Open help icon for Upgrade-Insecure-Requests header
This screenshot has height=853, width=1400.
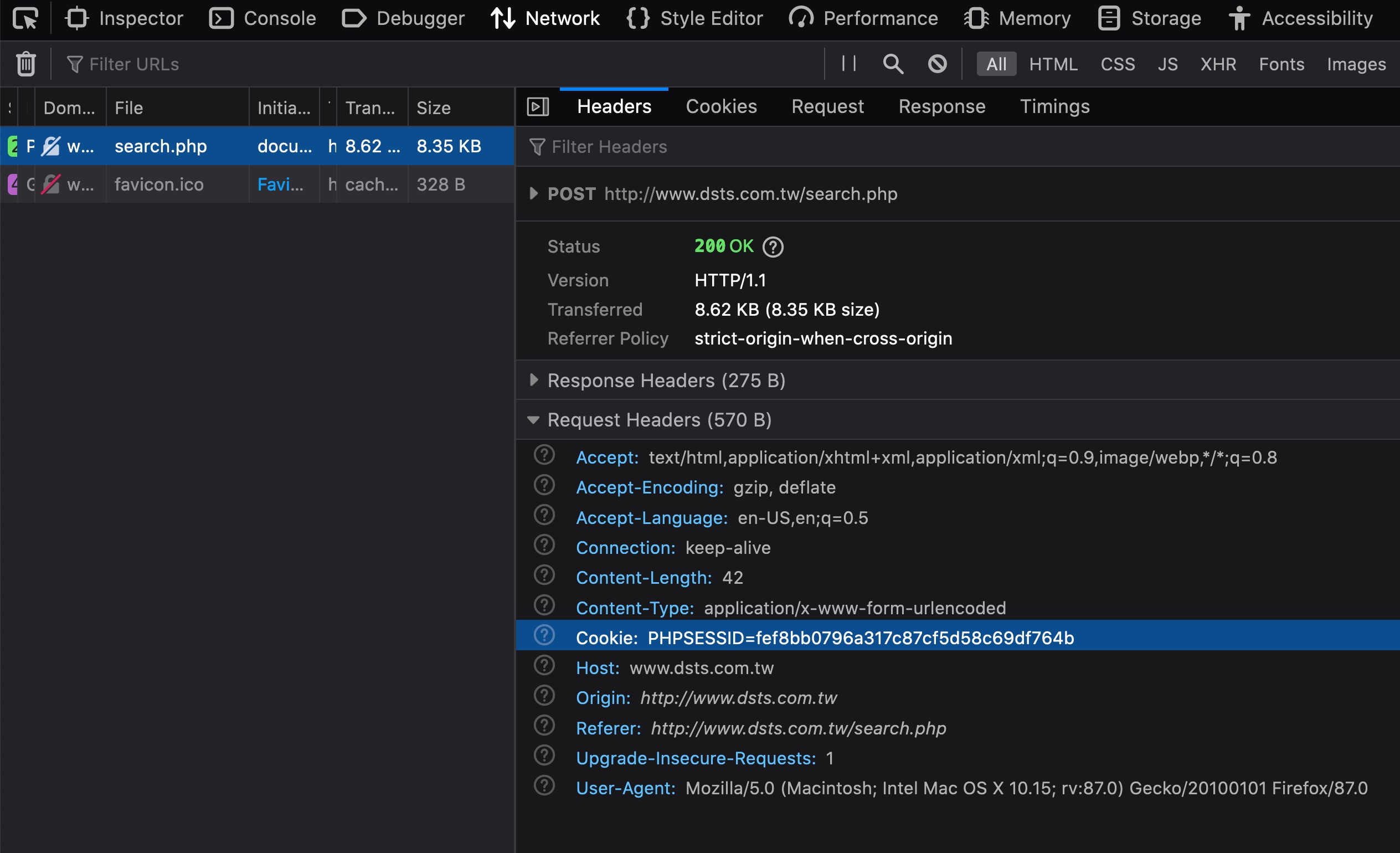tap(544, 757)
